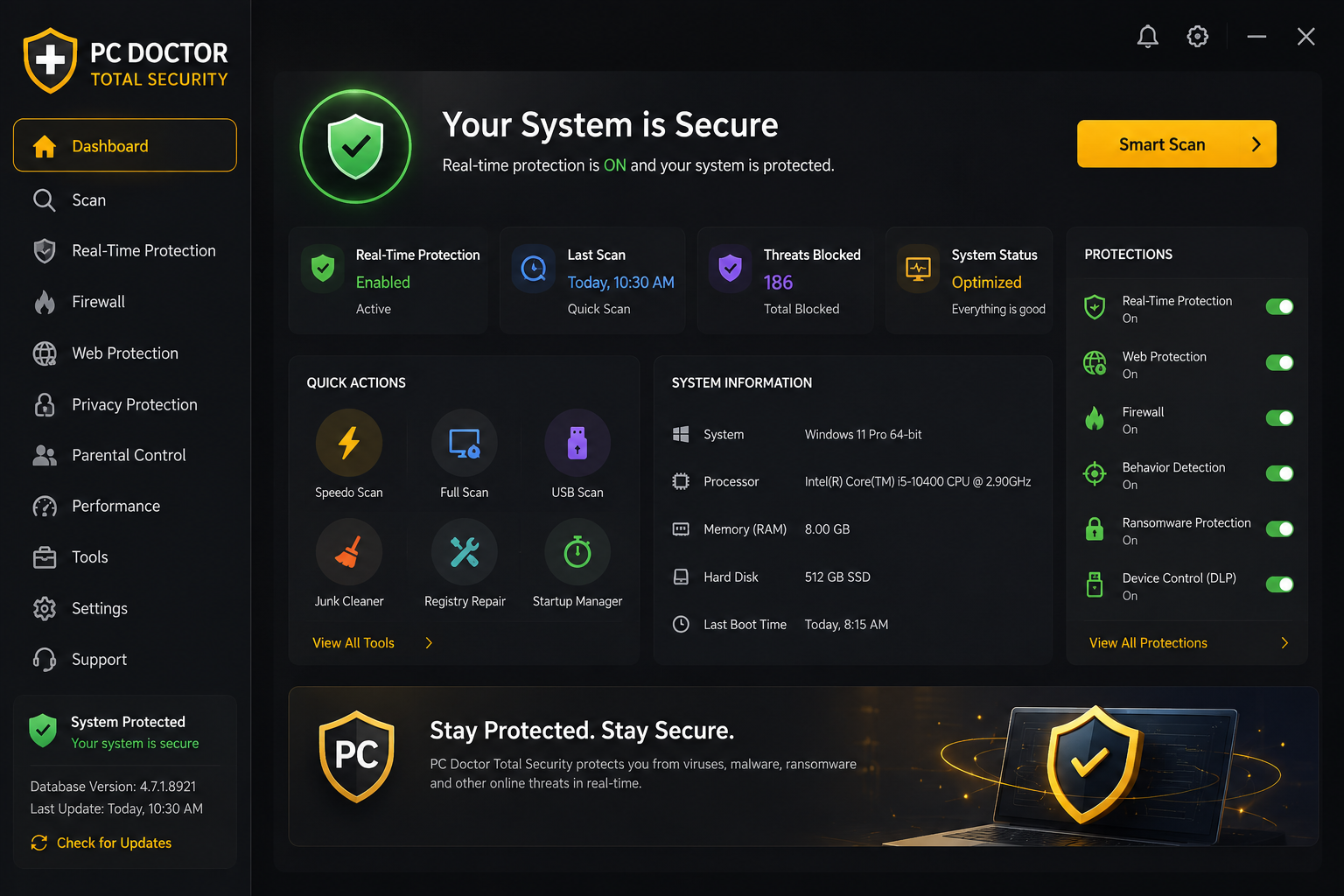The width and height of the screenshot is (1344, 896).
Task: Start the Speedo Scan lightning icon
Action: tap(349, 442)
